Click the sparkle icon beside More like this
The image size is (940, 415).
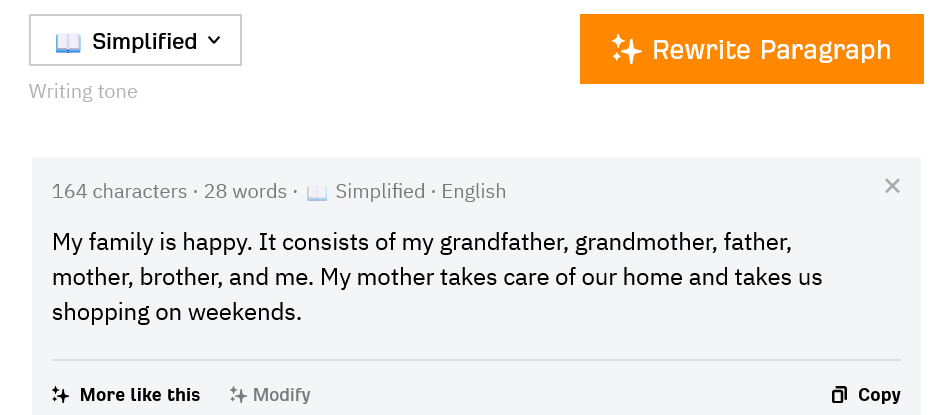pos(61,395)
